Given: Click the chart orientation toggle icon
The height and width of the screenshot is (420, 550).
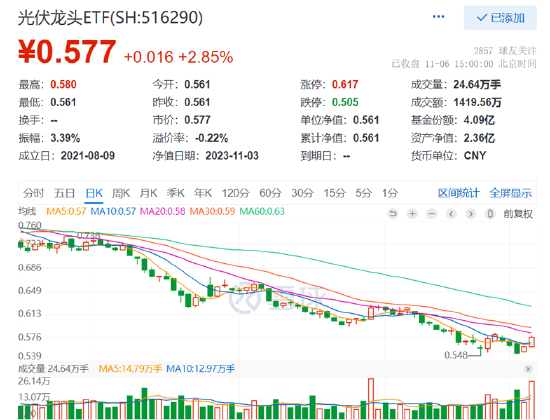Looking at the screenshot, I should (490, 213).
